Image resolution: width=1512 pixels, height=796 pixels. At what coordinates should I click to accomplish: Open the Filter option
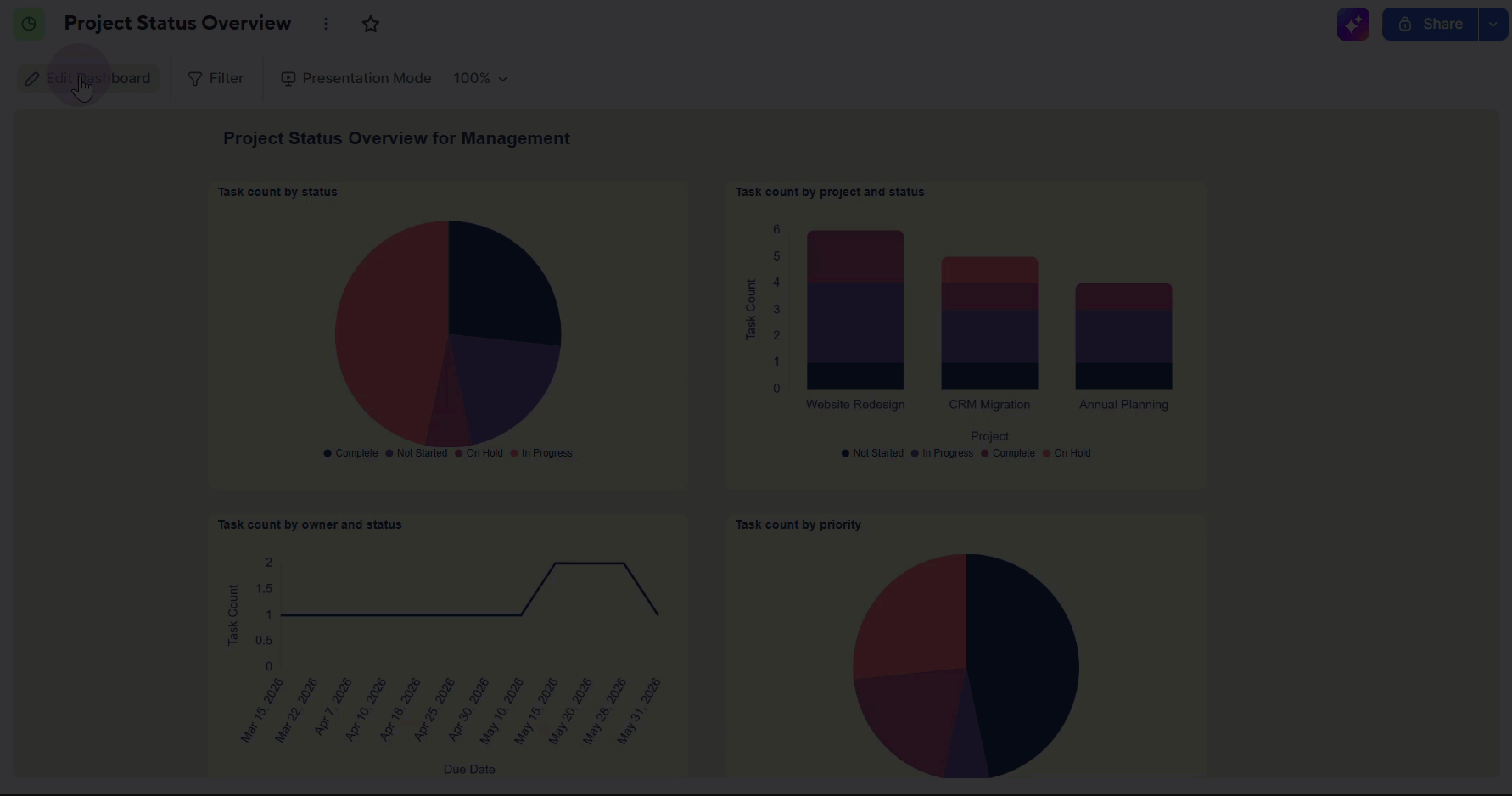click(216, 78)
